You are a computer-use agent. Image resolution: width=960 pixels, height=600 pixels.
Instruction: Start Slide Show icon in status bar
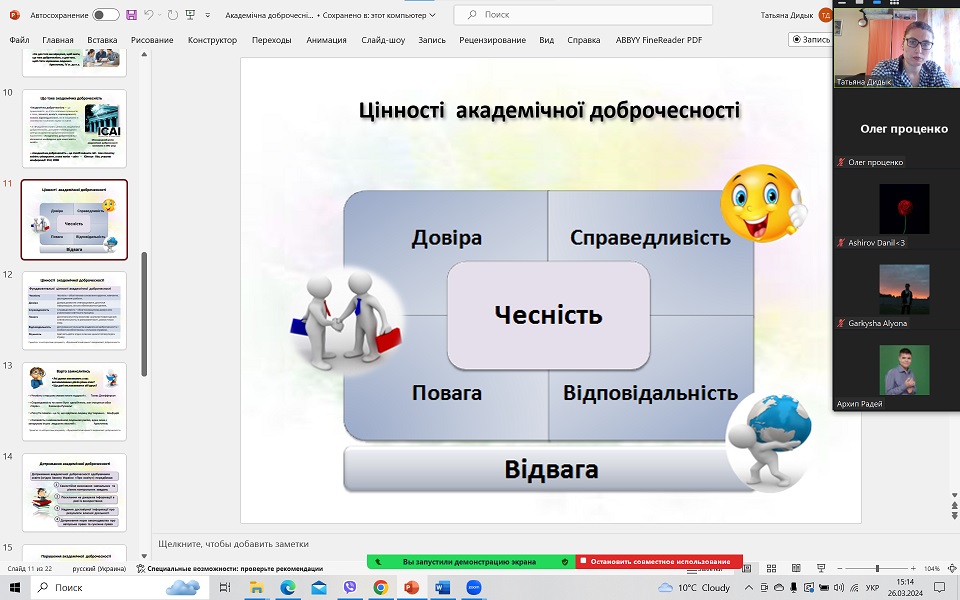821,569
